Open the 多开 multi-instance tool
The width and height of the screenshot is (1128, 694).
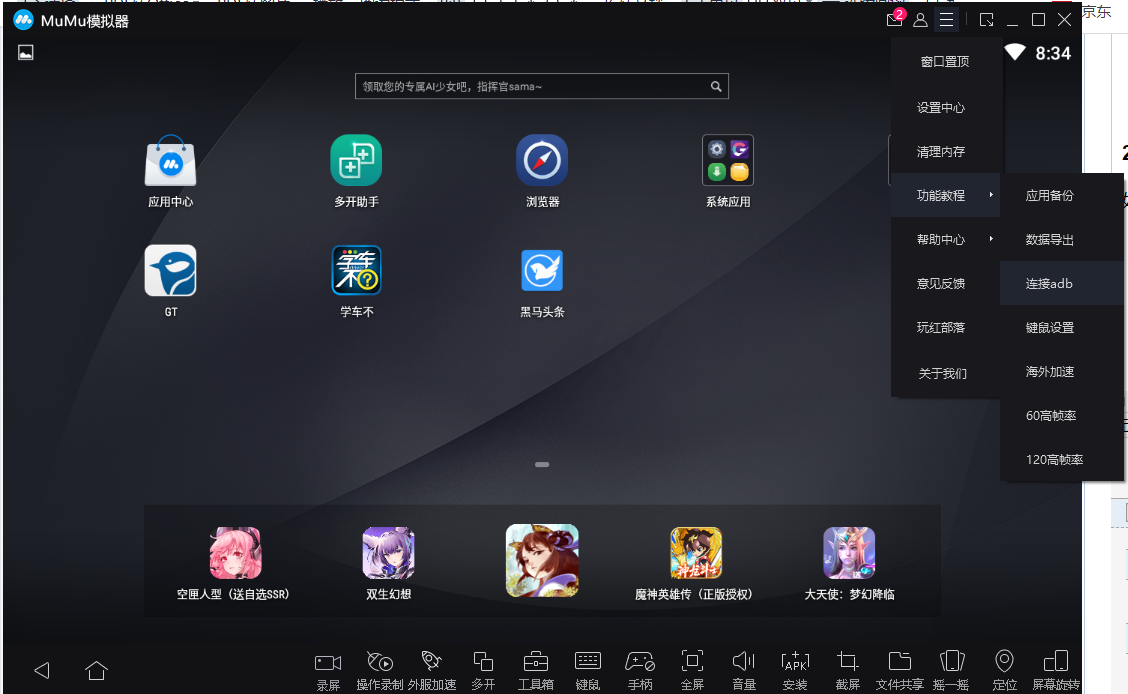[x=483, y=671]
